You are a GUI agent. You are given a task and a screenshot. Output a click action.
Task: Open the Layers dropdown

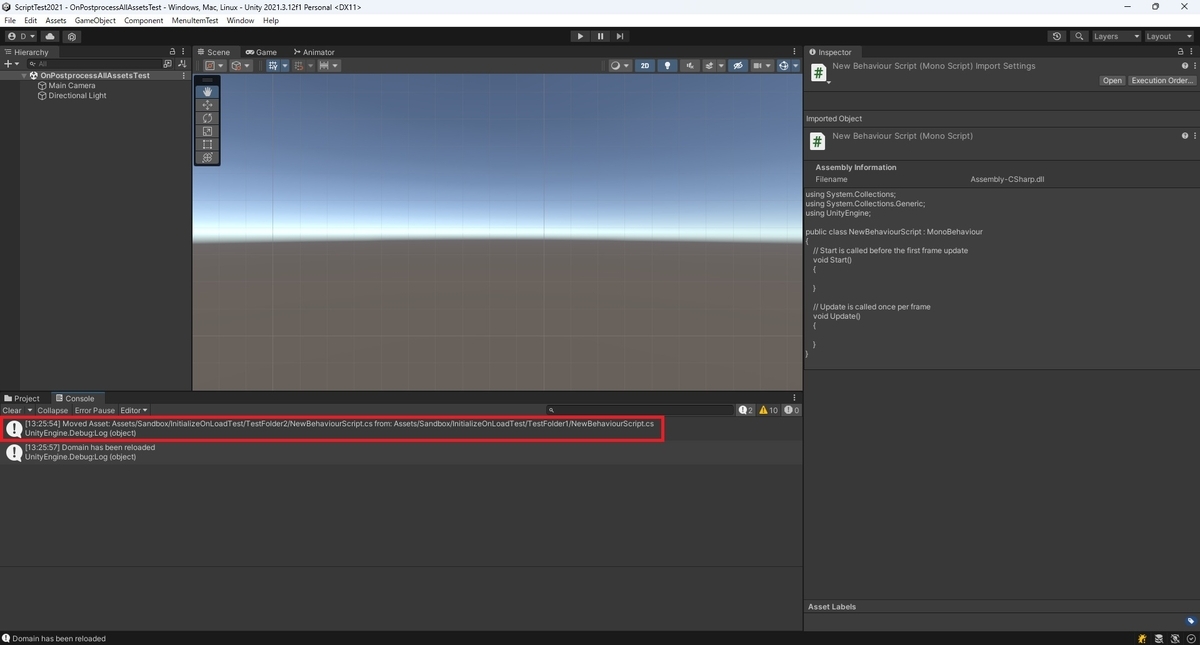(1115, 36)
